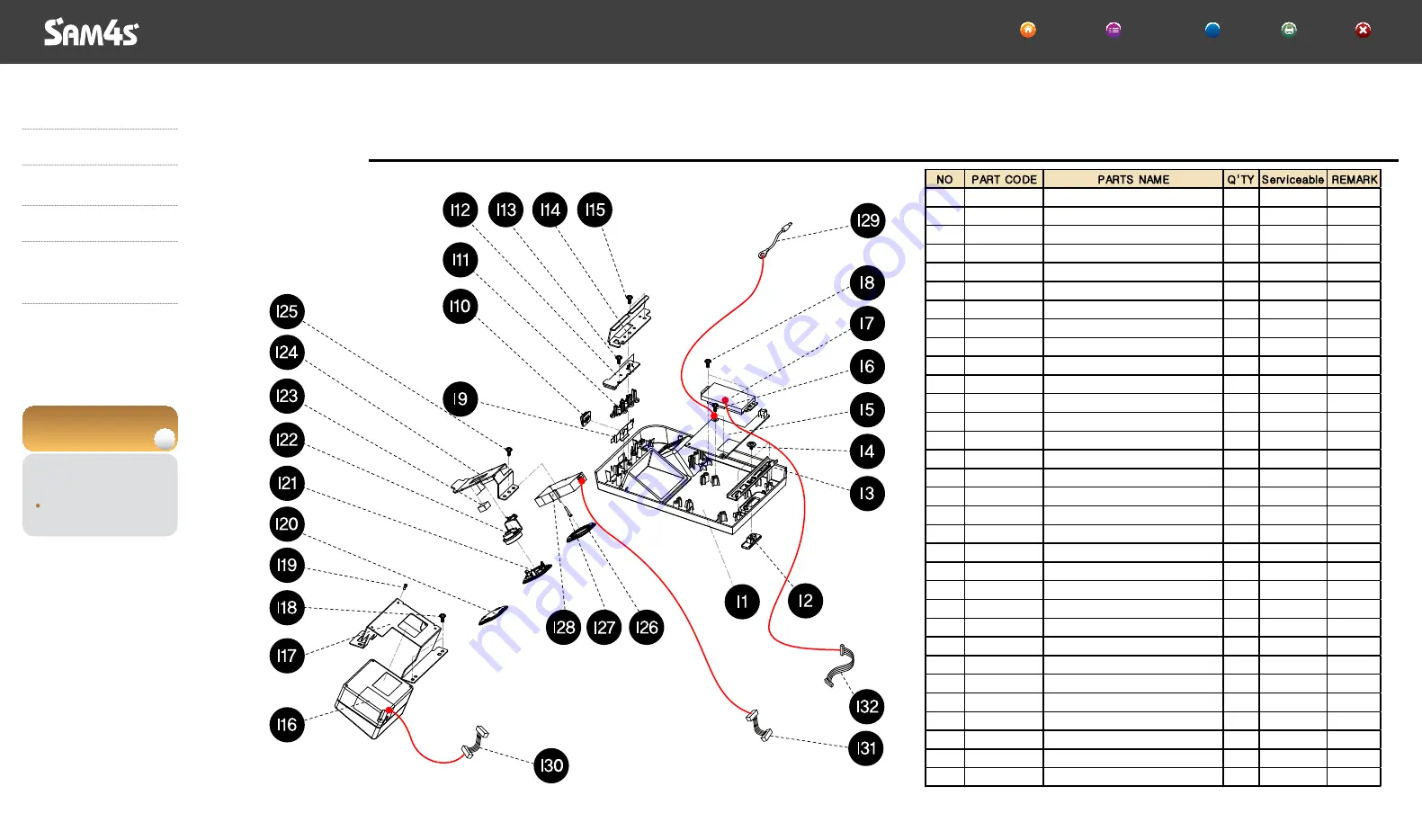Select part callout I22
This screenshot has height=840, width=1422.
[287, 440]
